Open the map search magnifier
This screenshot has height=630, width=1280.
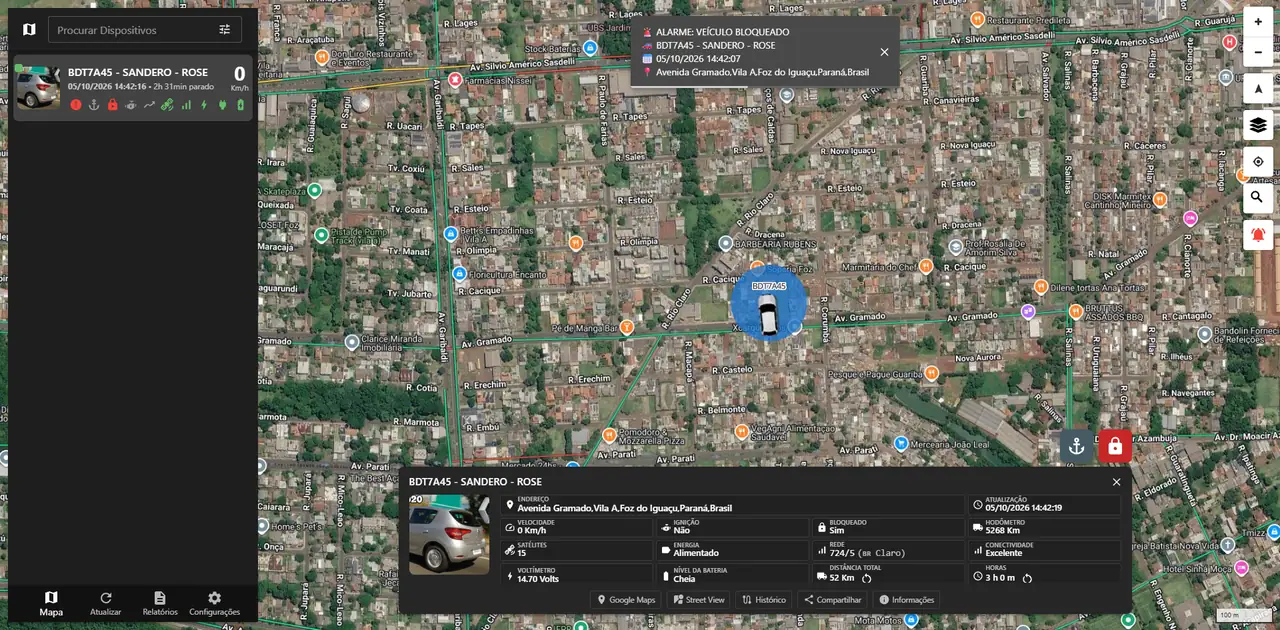1258,198
